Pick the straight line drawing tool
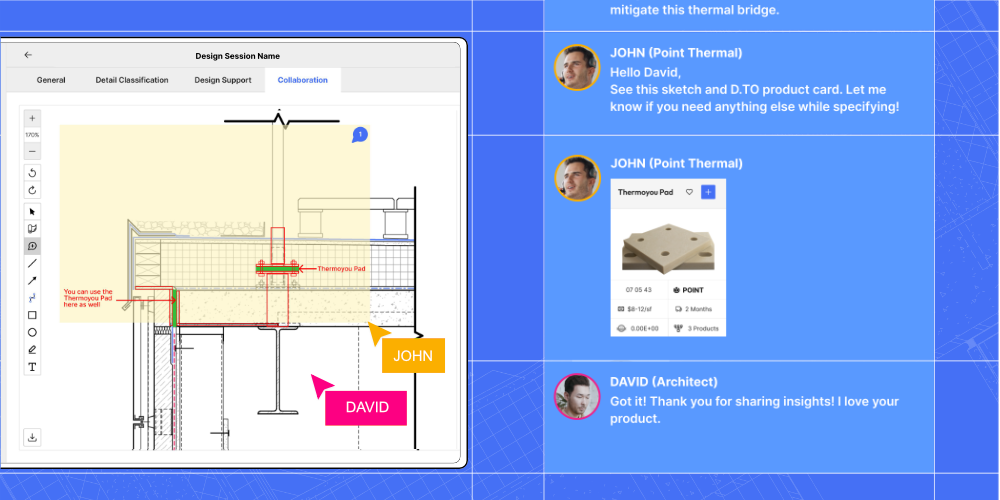 click(x=32, y=264)
